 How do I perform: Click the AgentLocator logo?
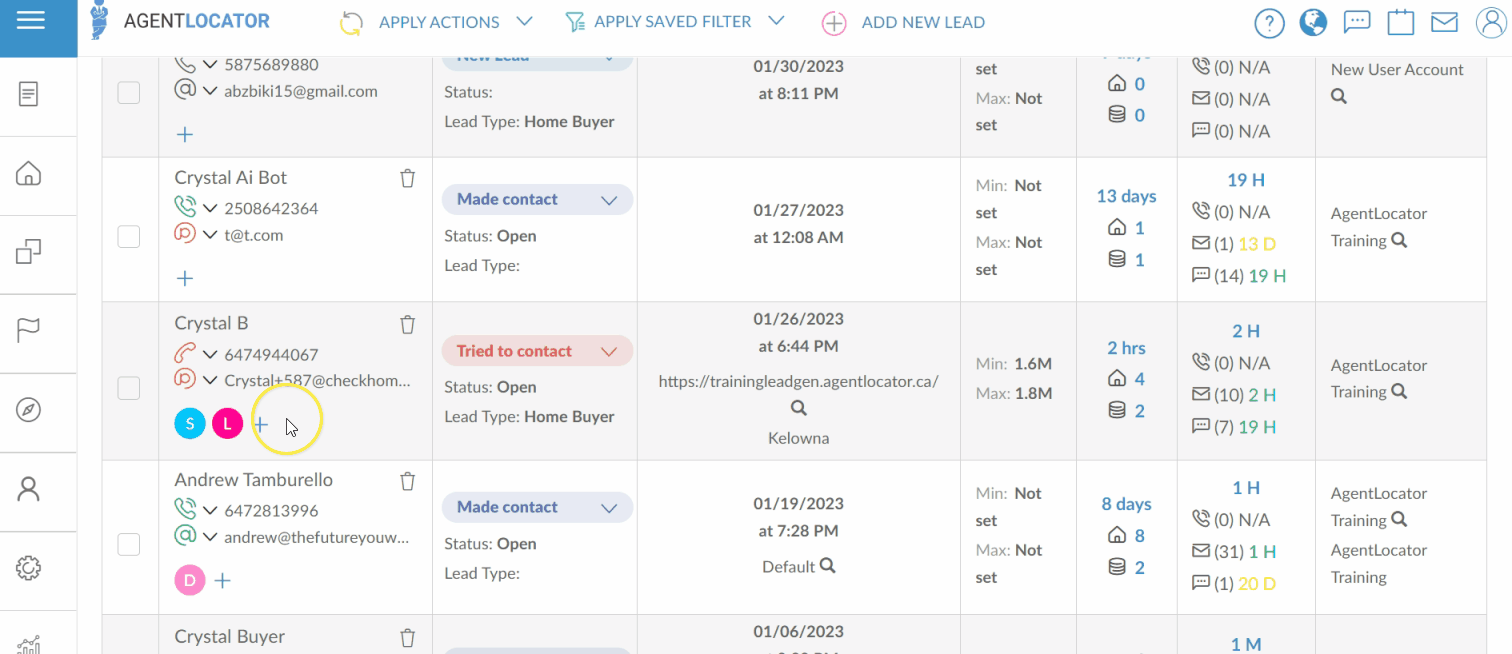[x=180, y=21]
